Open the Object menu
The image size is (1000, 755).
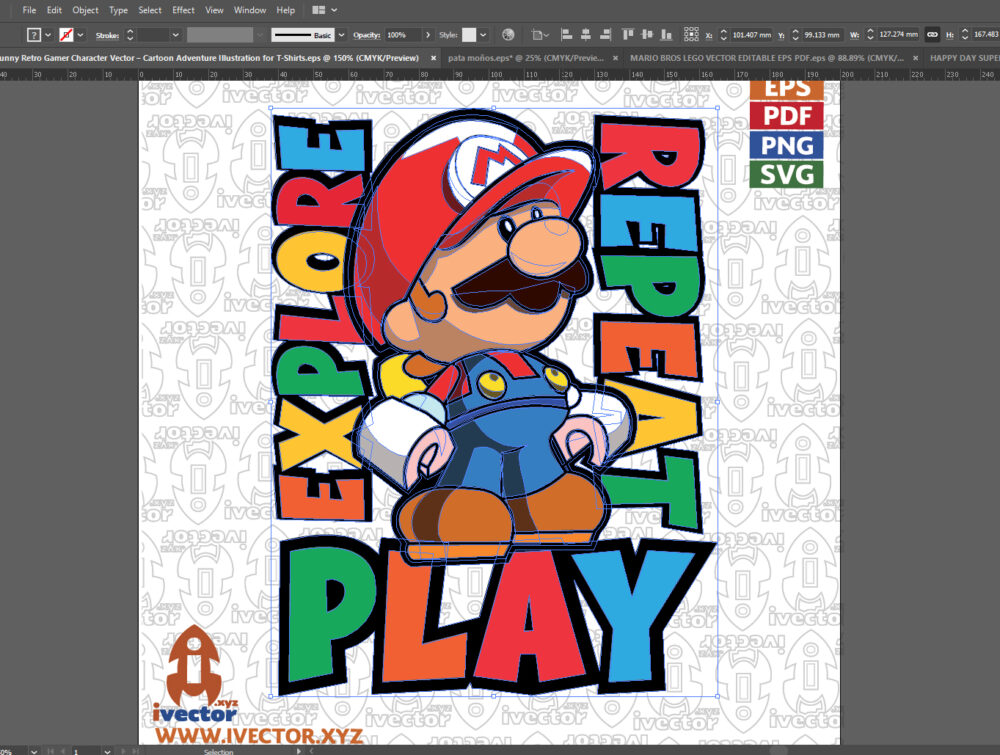point(85,10)
